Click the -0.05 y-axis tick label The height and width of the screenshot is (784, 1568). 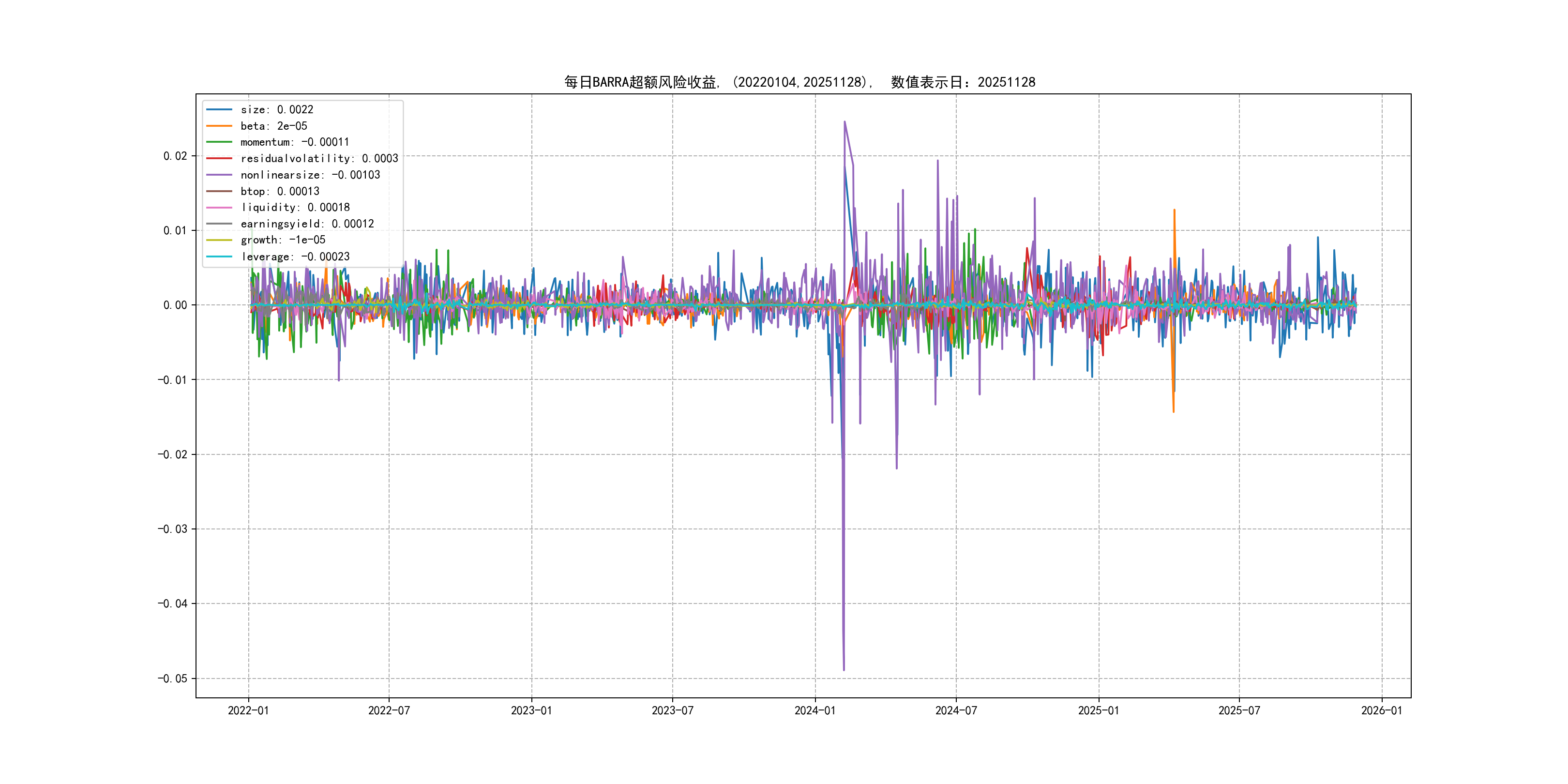point(172,678)
